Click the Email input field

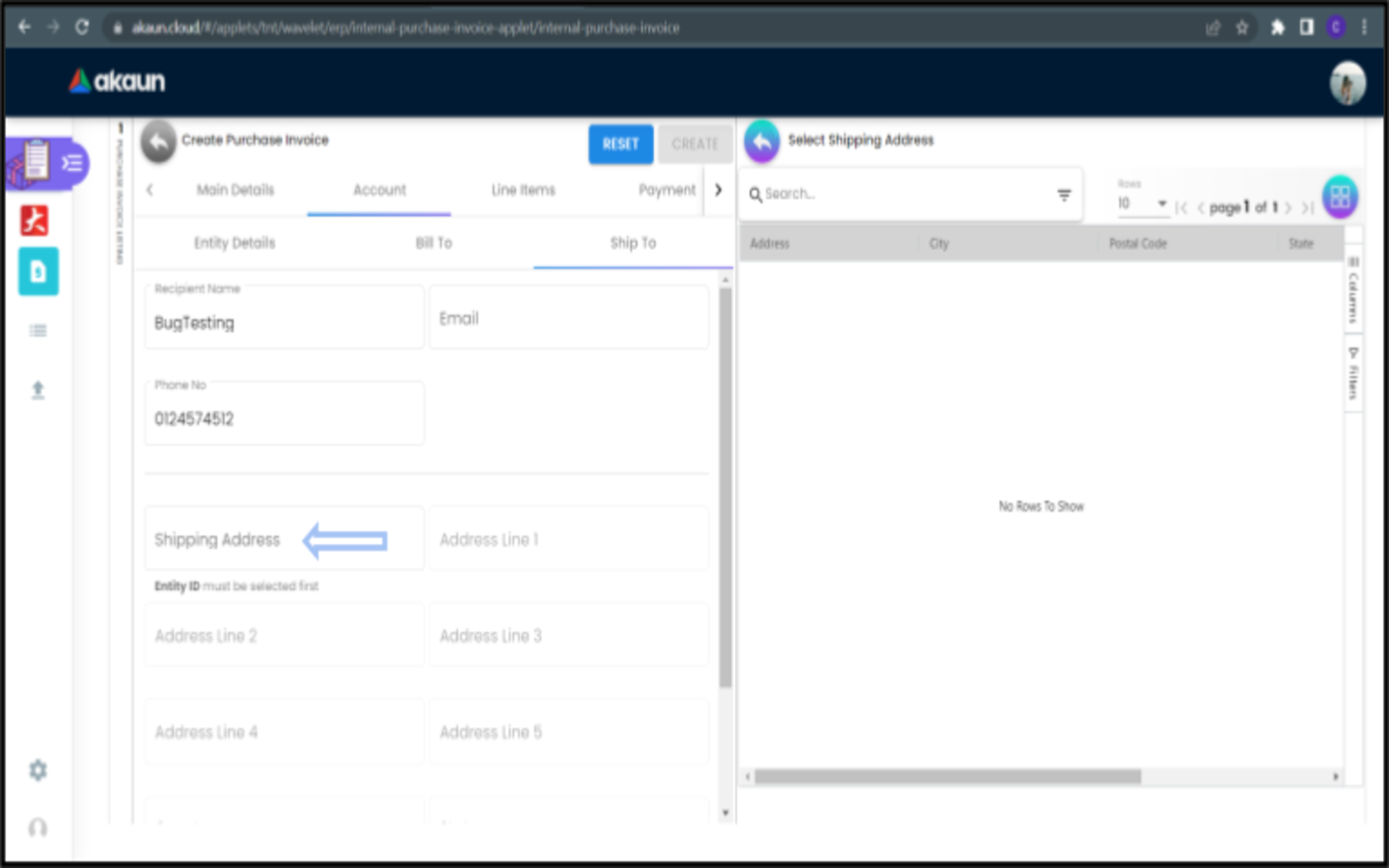coord(569,317)
